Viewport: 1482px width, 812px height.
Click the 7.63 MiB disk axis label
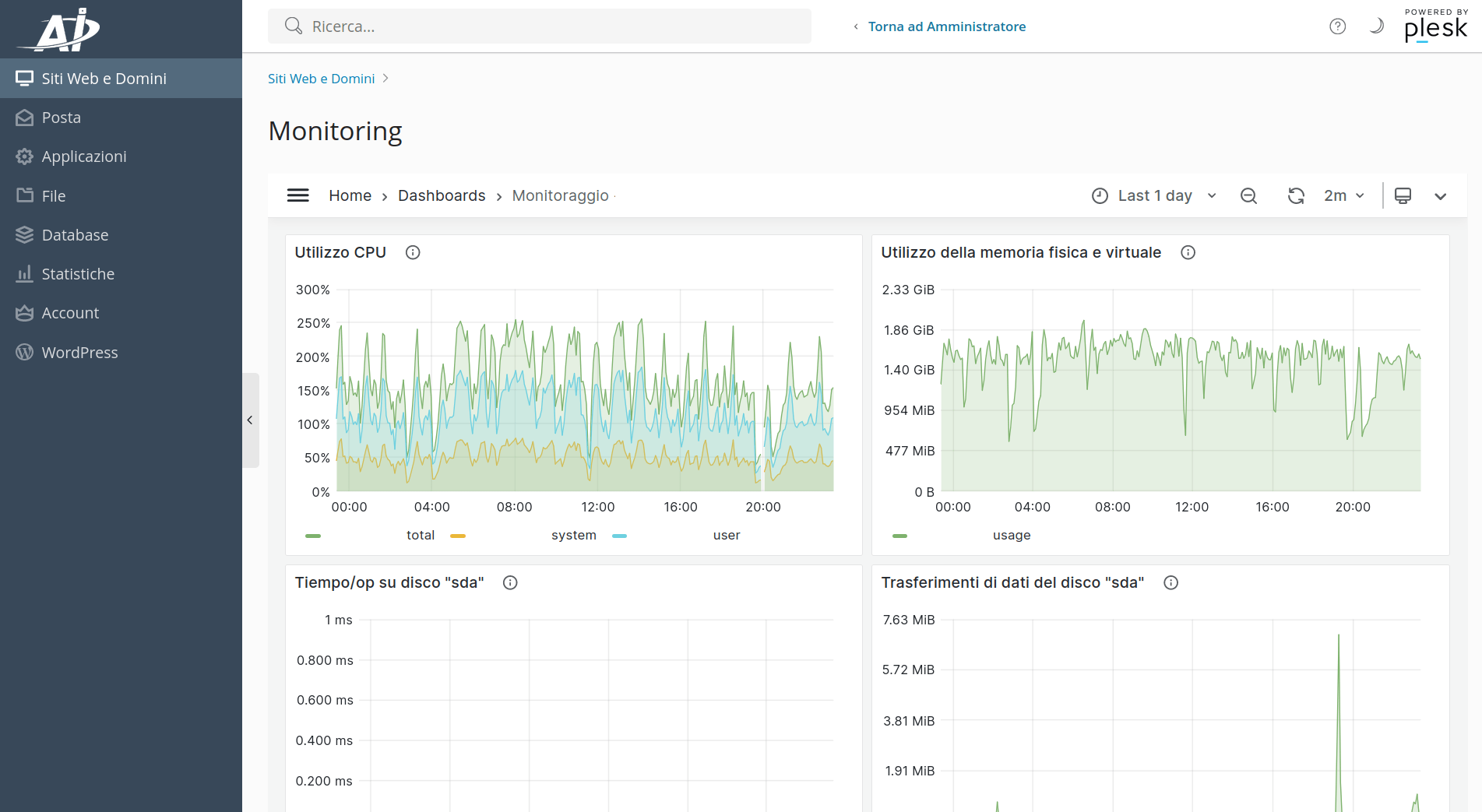908,620
